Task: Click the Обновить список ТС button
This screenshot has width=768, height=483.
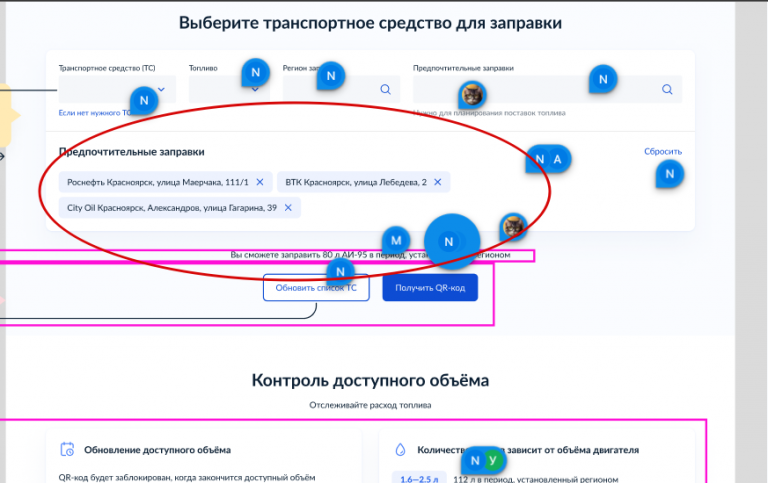Action: [316, 288]
